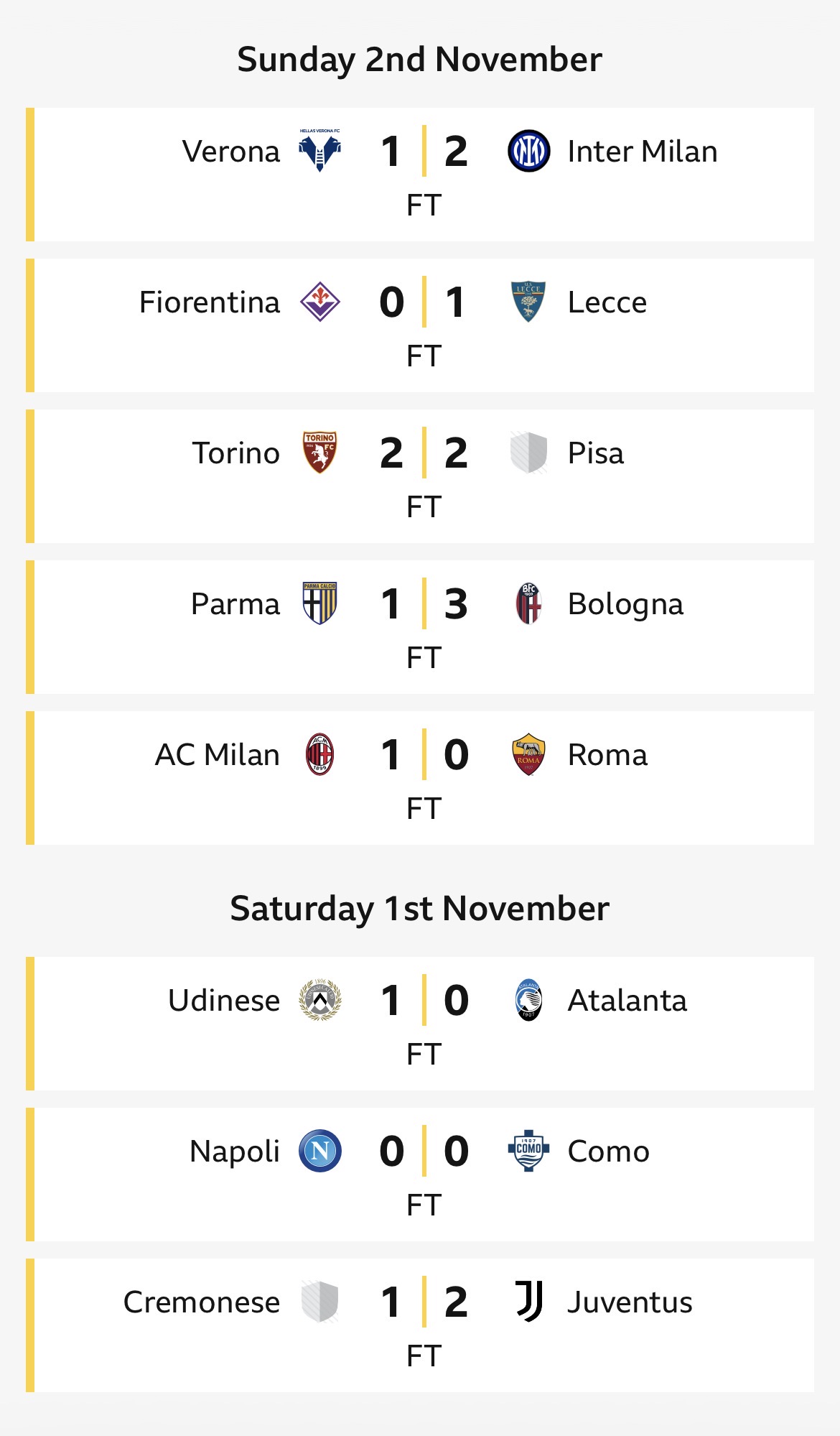Click the Bologna BFC crest
Viewport: 840px width, 1436px height.
[528, 603]
